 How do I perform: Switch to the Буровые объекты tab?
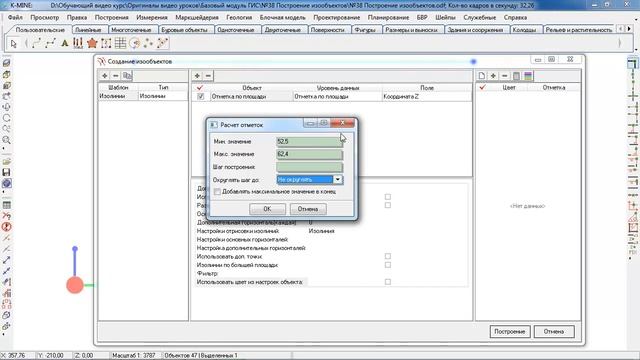pyautogui.click(x=184, y=30)
